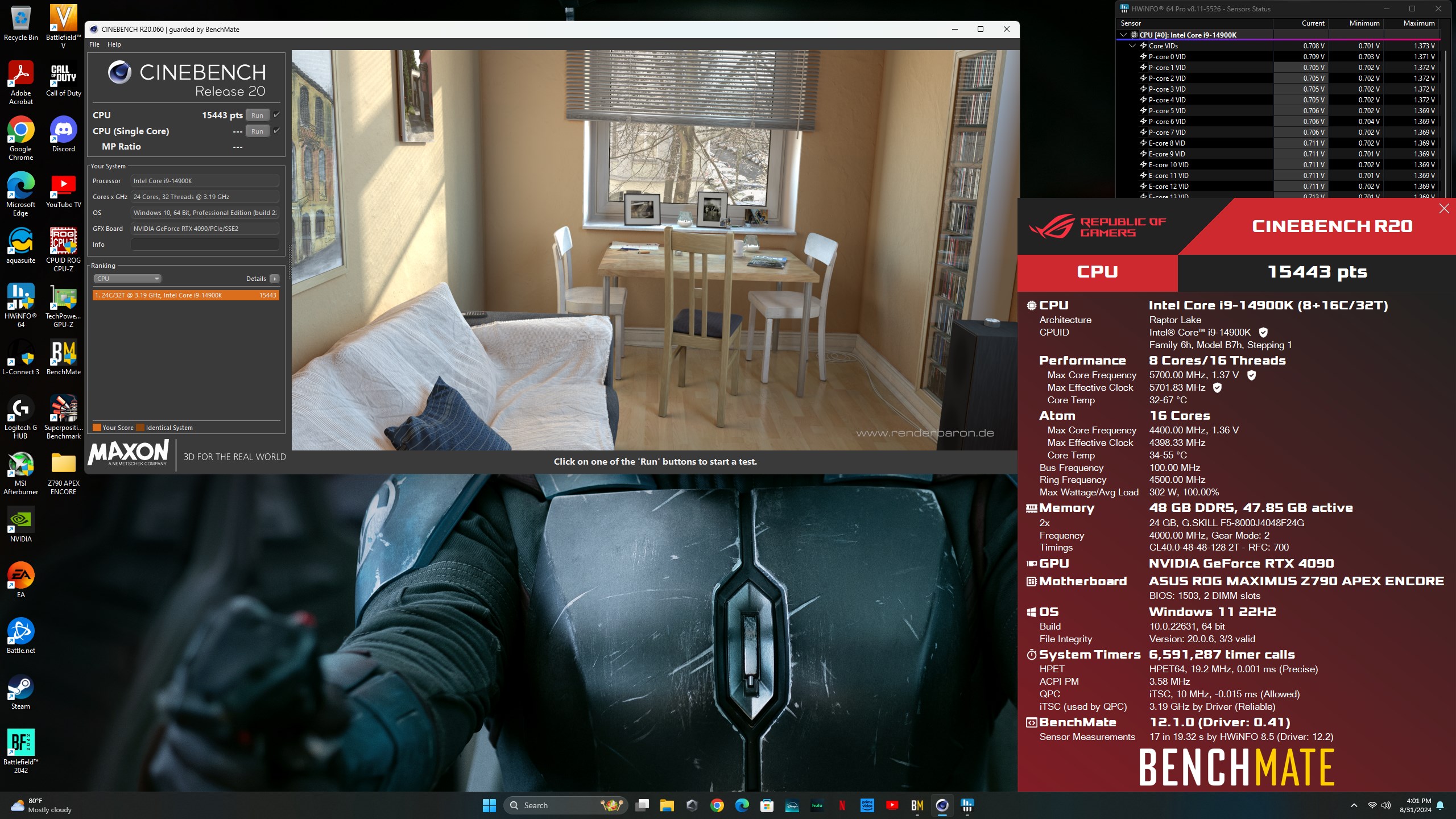Image resolution: width=1456 pixels, height=819 pixels.
Task: Collapse the Core VIDs tree node
Action: coord(1132,45)
